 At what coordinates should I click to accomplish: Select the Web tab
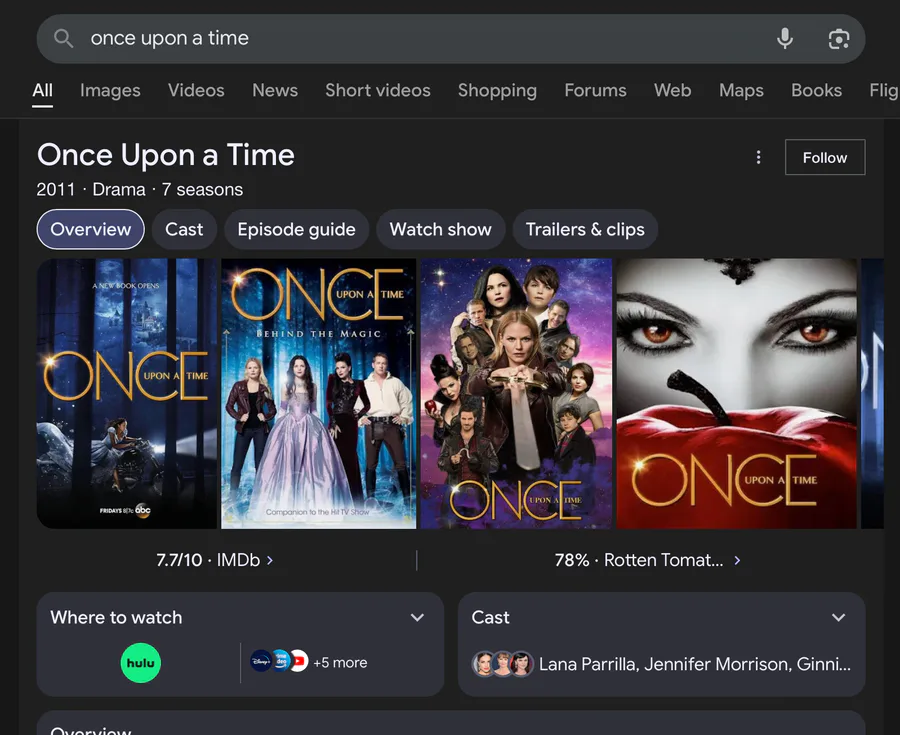[x=673, y=90]
